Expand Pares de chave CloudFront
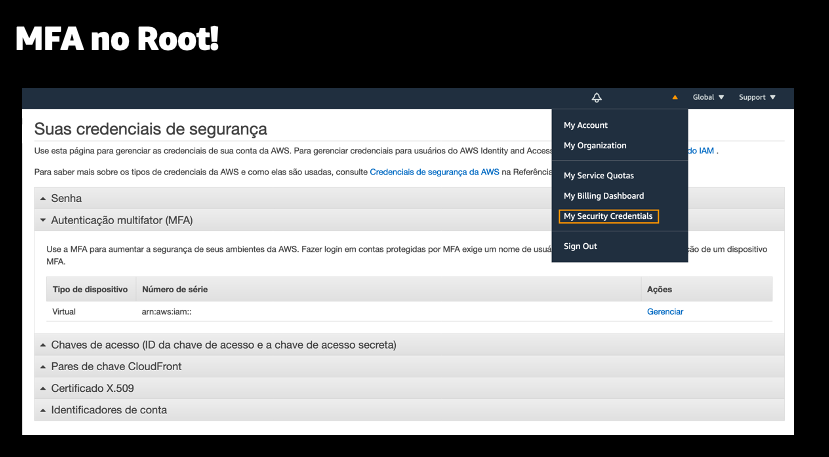The image size is (829, 457). coord(409,367)
